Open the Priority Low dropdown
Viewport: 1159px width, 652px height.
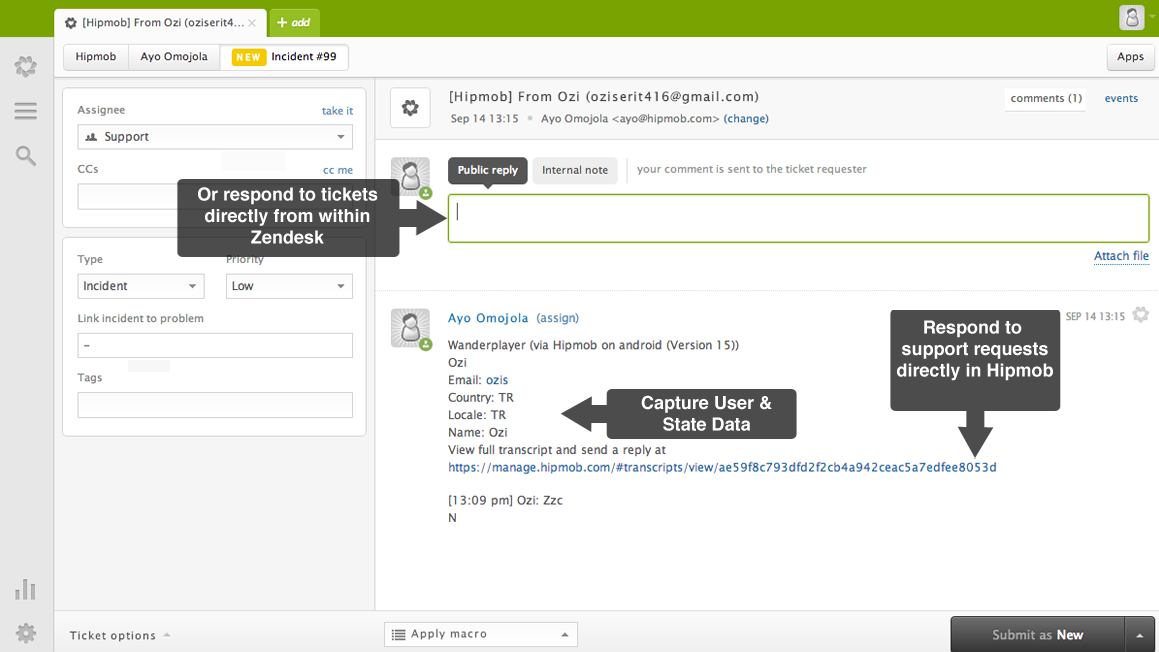[x=289, y=286]
